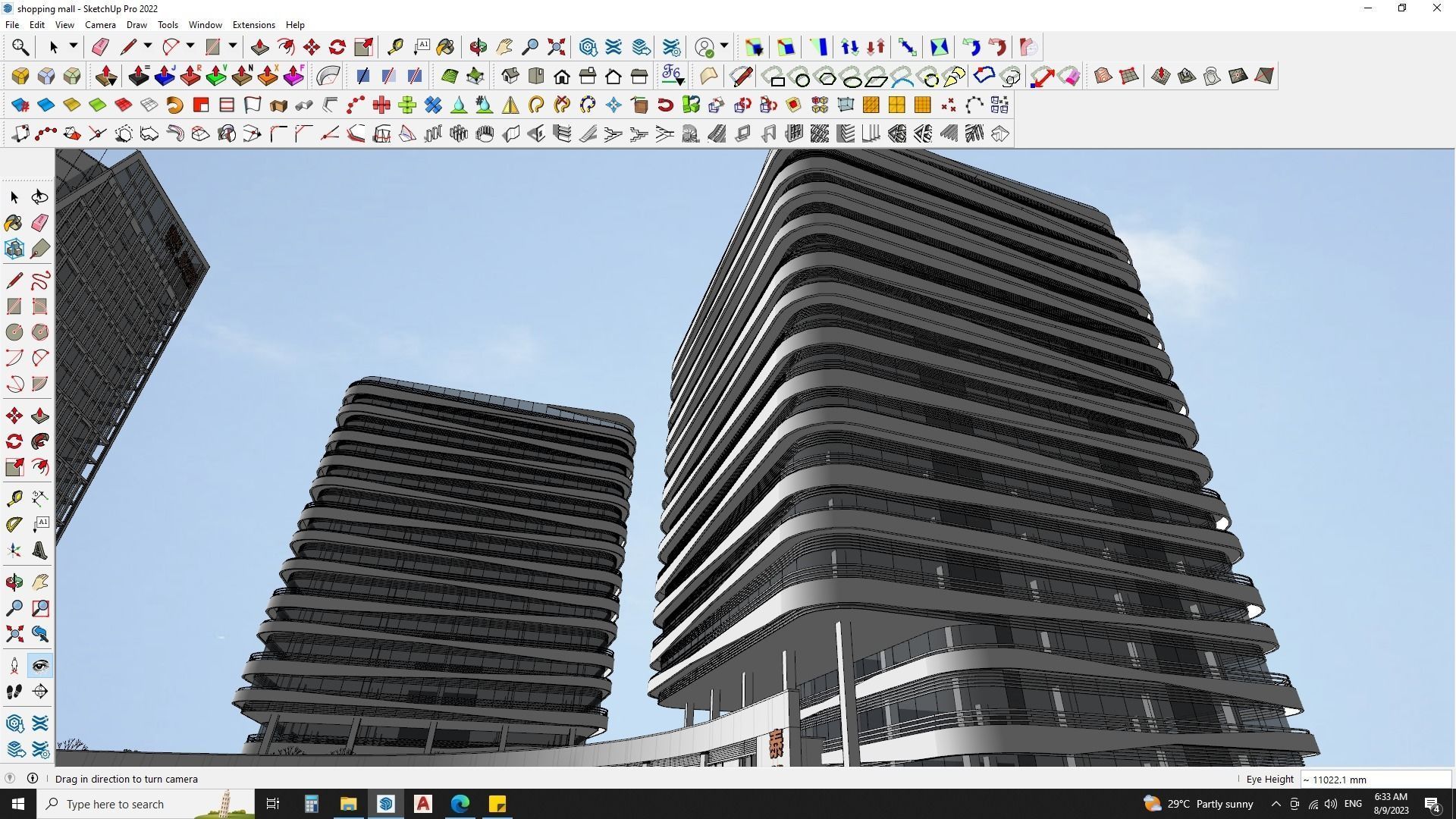Click the Eye Height value field
Image resolution: width=1456 pixels, height=819 pixels.
click(1374, 780)
